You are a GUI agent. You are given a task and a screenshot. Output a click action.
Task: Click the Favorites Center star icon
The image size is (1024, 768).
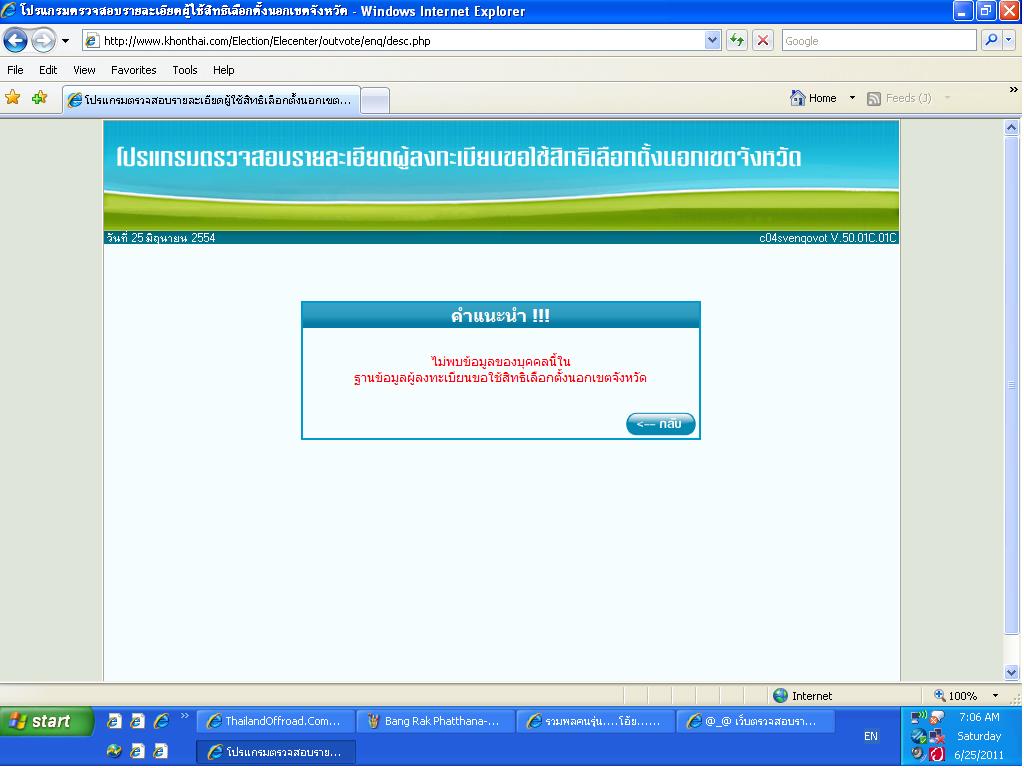[x=13, y=97]
